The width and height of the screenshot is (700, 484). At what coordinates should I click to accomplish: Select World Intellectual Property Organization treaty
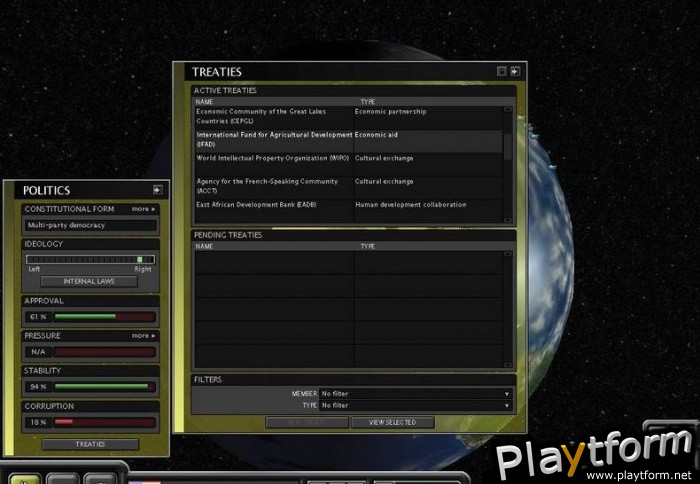(x=274, y=163)
